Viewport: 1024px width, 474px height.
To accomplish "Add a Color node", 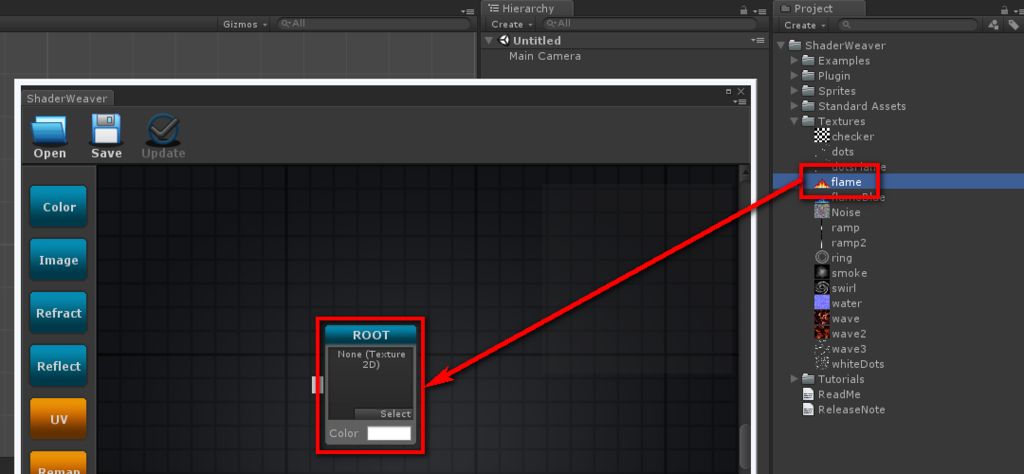I will coord(58,207).
